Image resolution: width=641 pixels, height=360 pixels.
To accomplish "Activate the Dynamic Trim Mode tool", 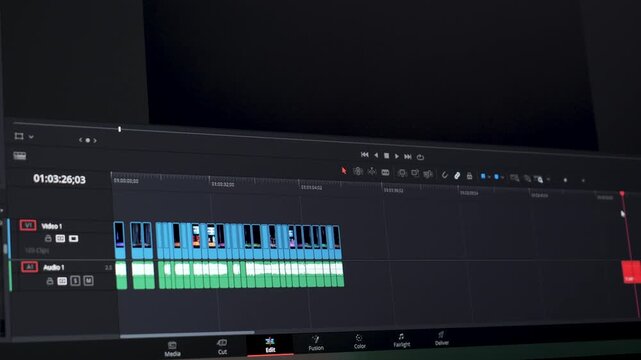I will click(372, 172).
